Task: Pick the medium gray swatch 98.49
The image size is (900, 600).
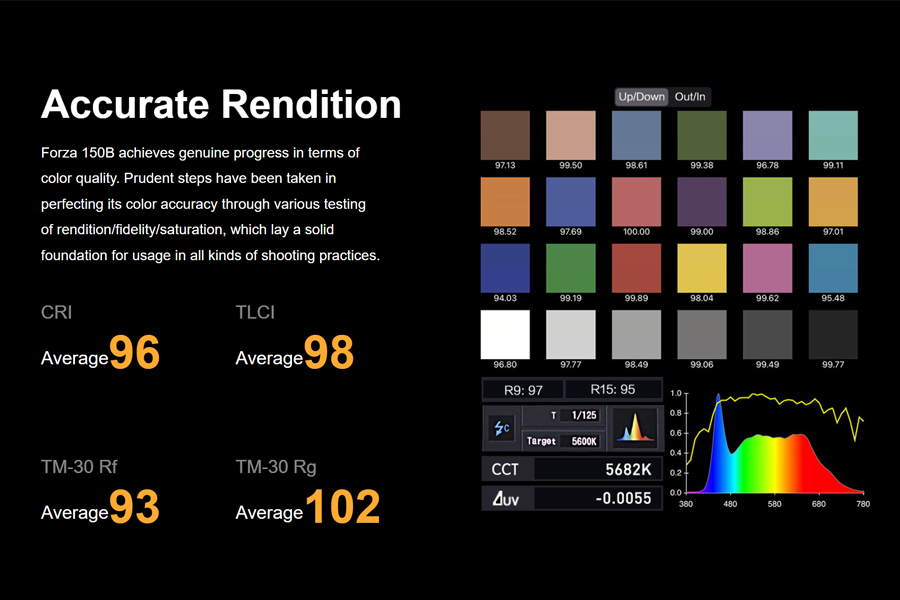Action: [636, 335]
